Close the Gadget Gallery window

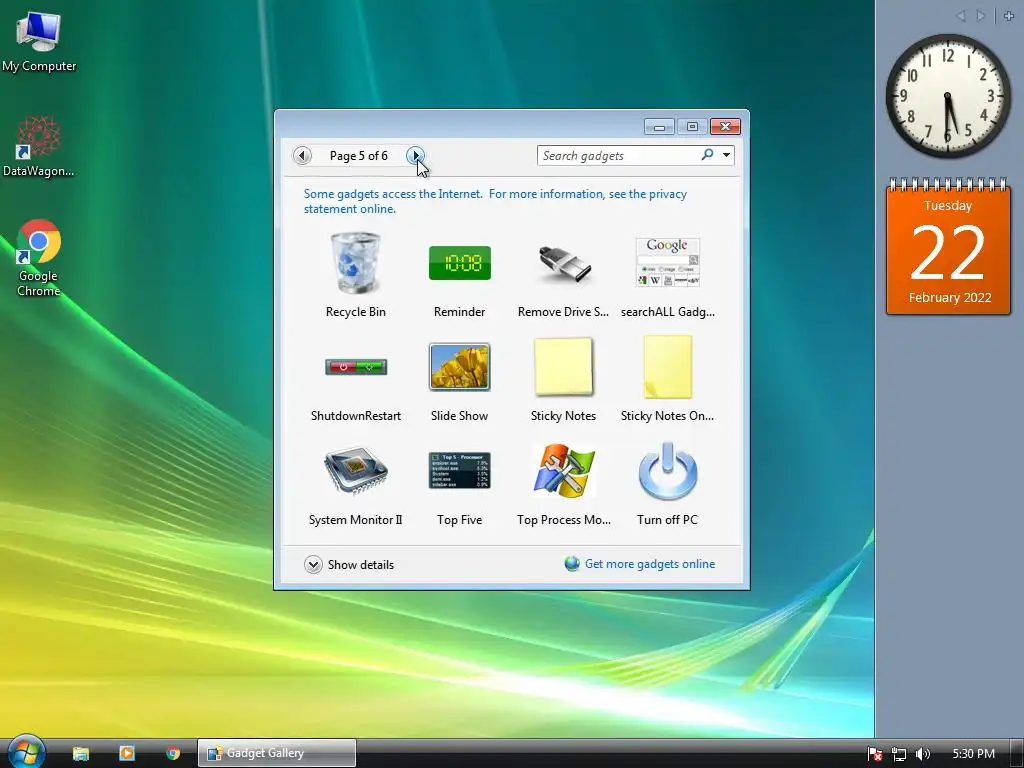tap(725, 127)
